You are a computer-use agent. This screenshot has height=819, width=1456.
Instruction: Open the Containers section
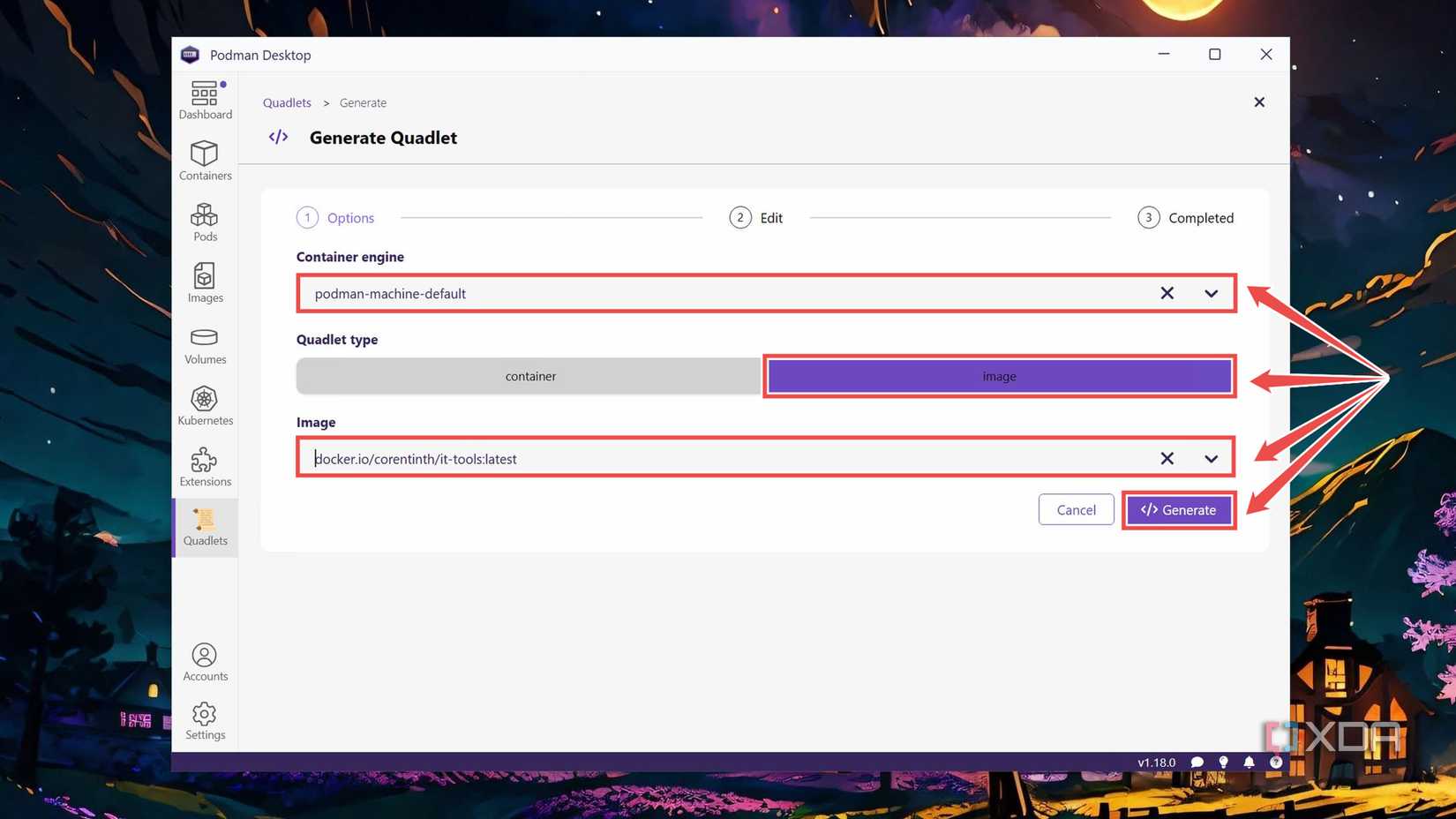[x=205, y=162]
